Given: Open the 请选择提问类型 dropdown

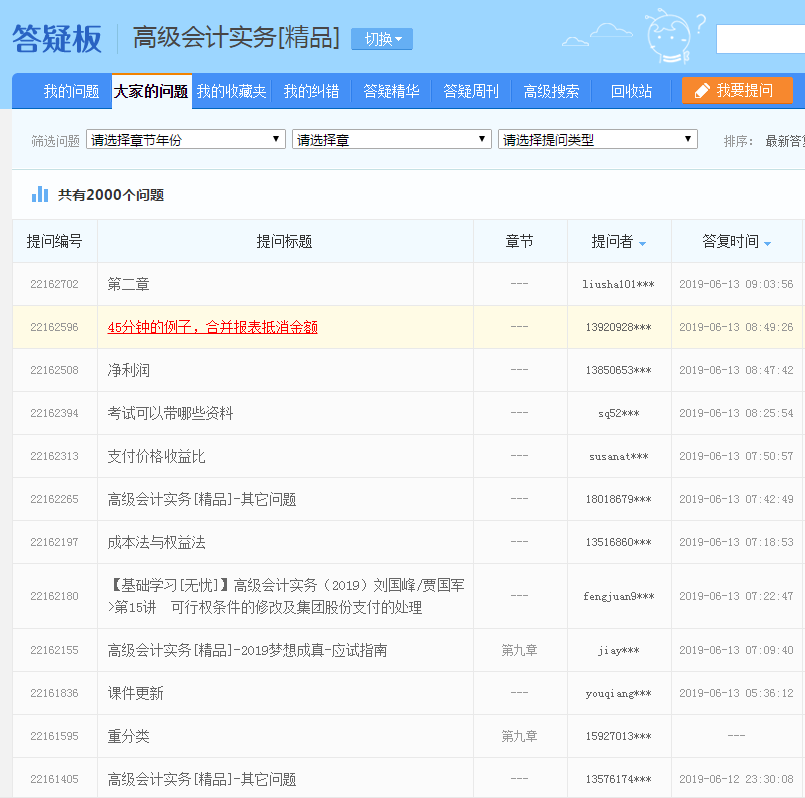Looking at the screenshot, I should [x=598, y=140].
